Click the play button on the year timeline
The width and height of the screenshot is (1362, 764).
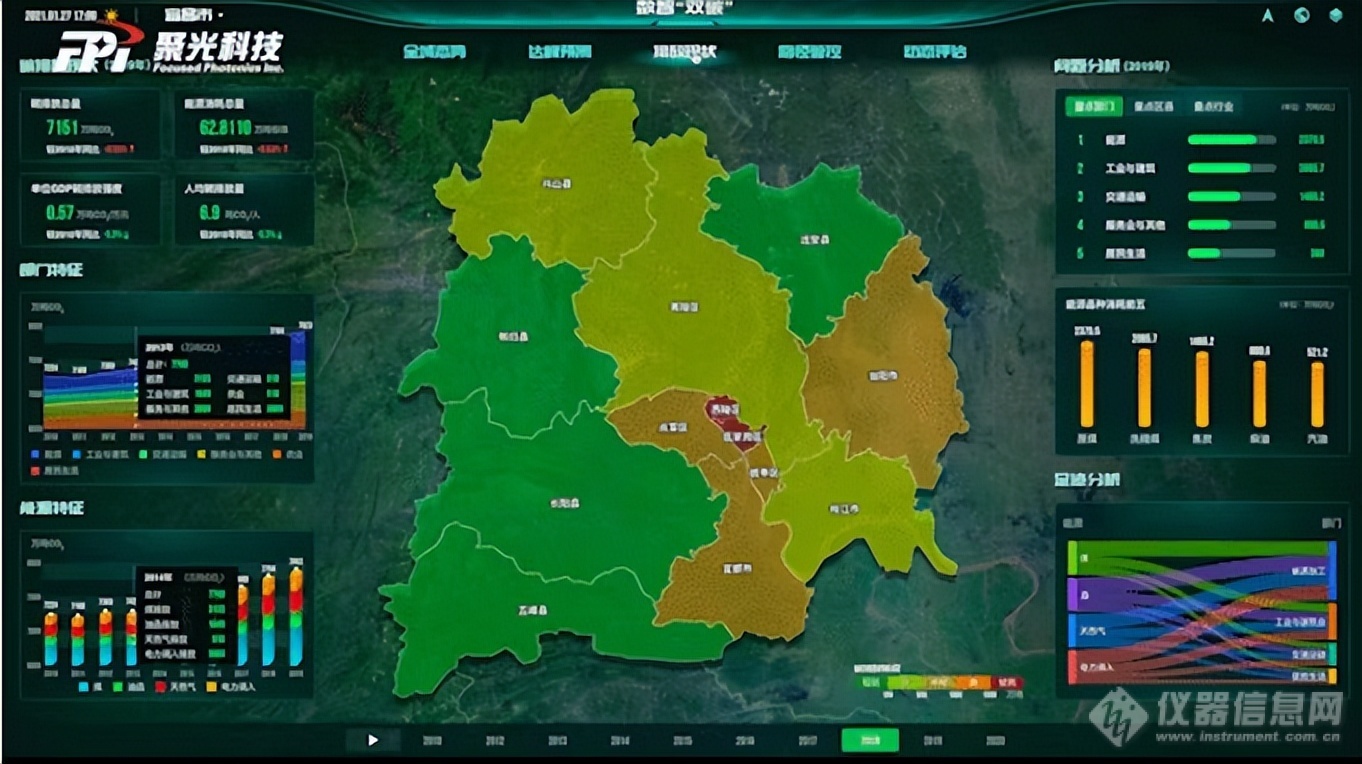pos(373,740)
